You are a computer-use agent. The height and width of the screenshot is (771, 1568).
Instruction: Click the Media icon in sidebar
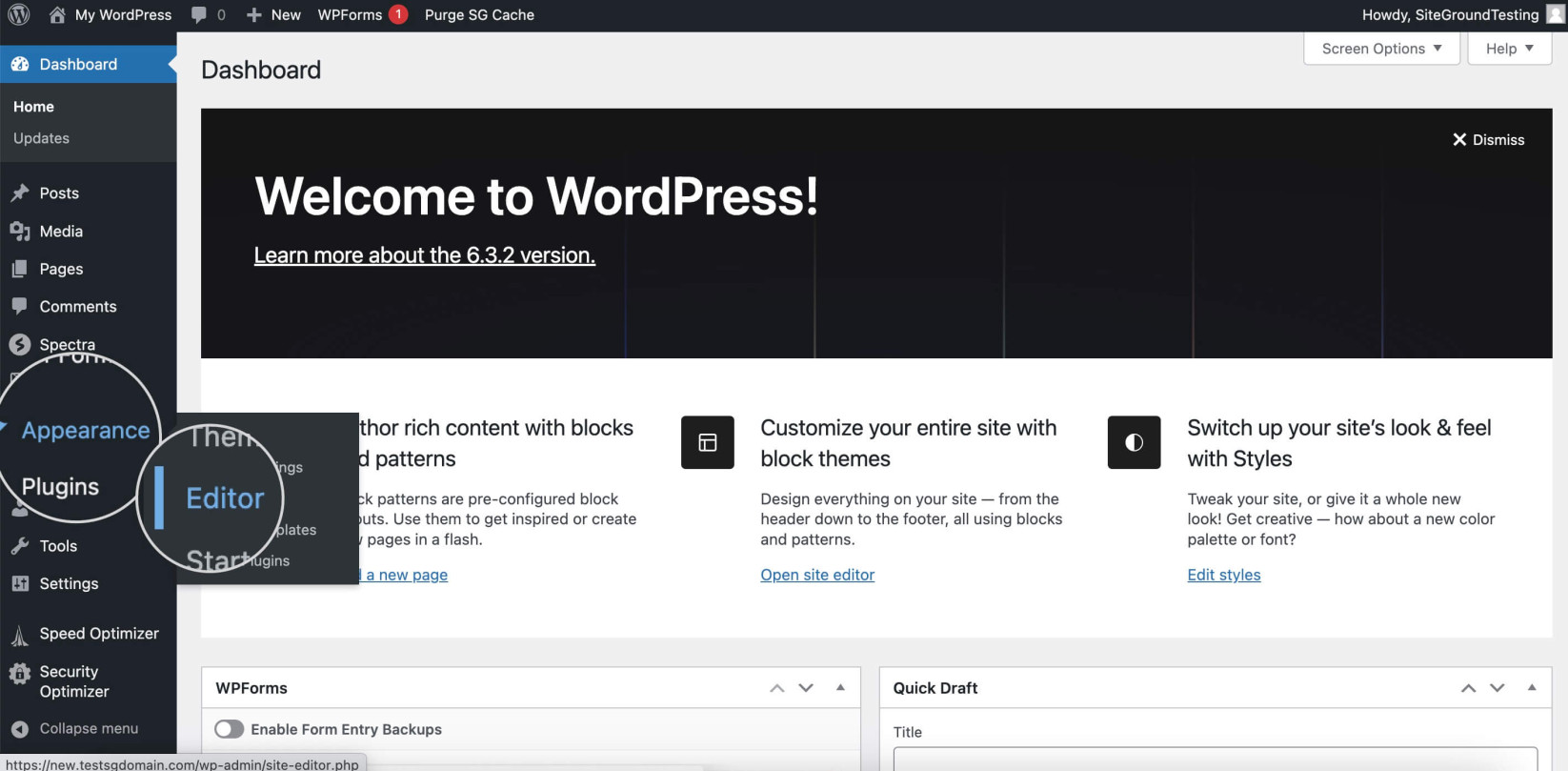click(20, 232)
